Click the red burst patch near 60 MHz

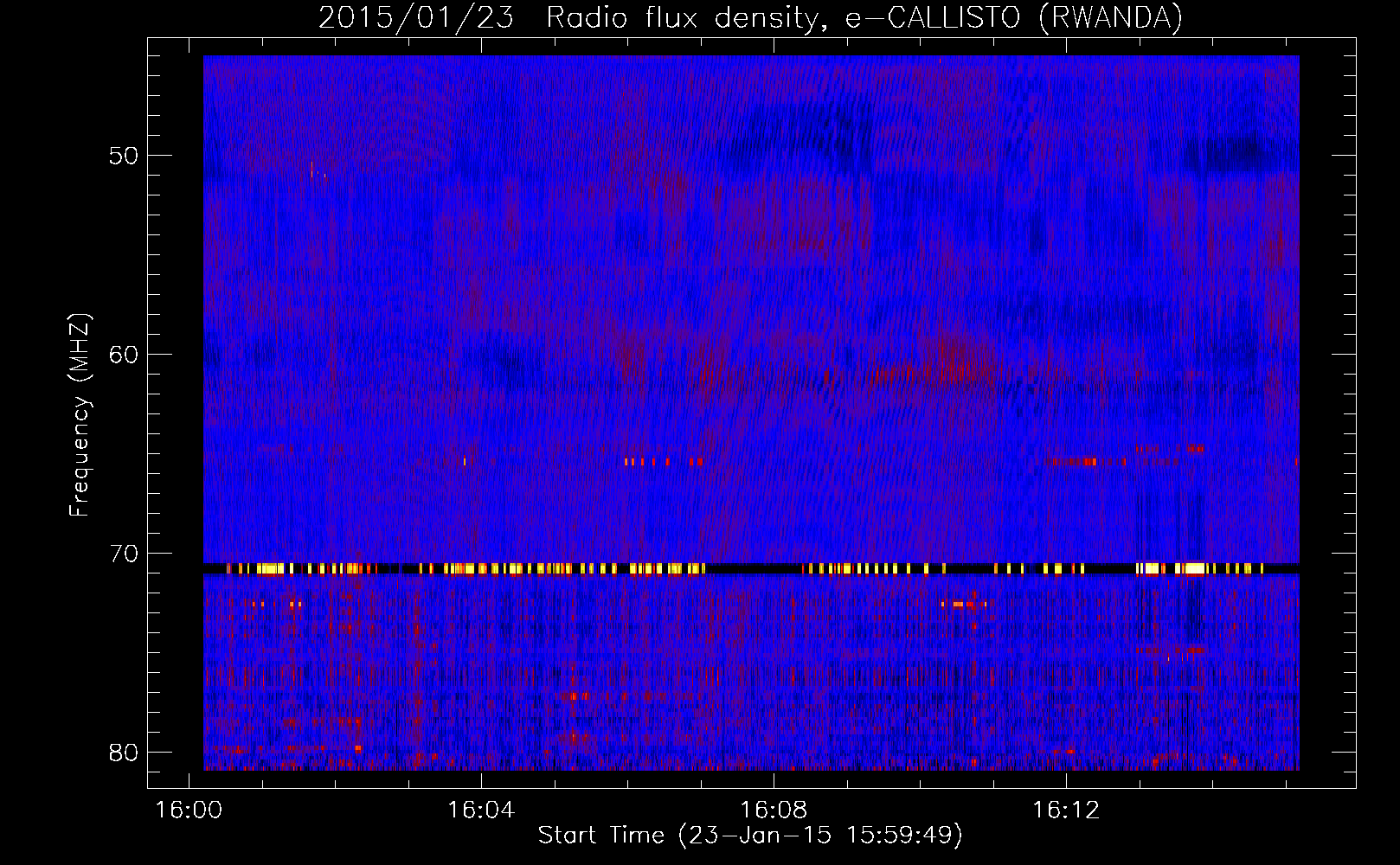tap(956, 361)
